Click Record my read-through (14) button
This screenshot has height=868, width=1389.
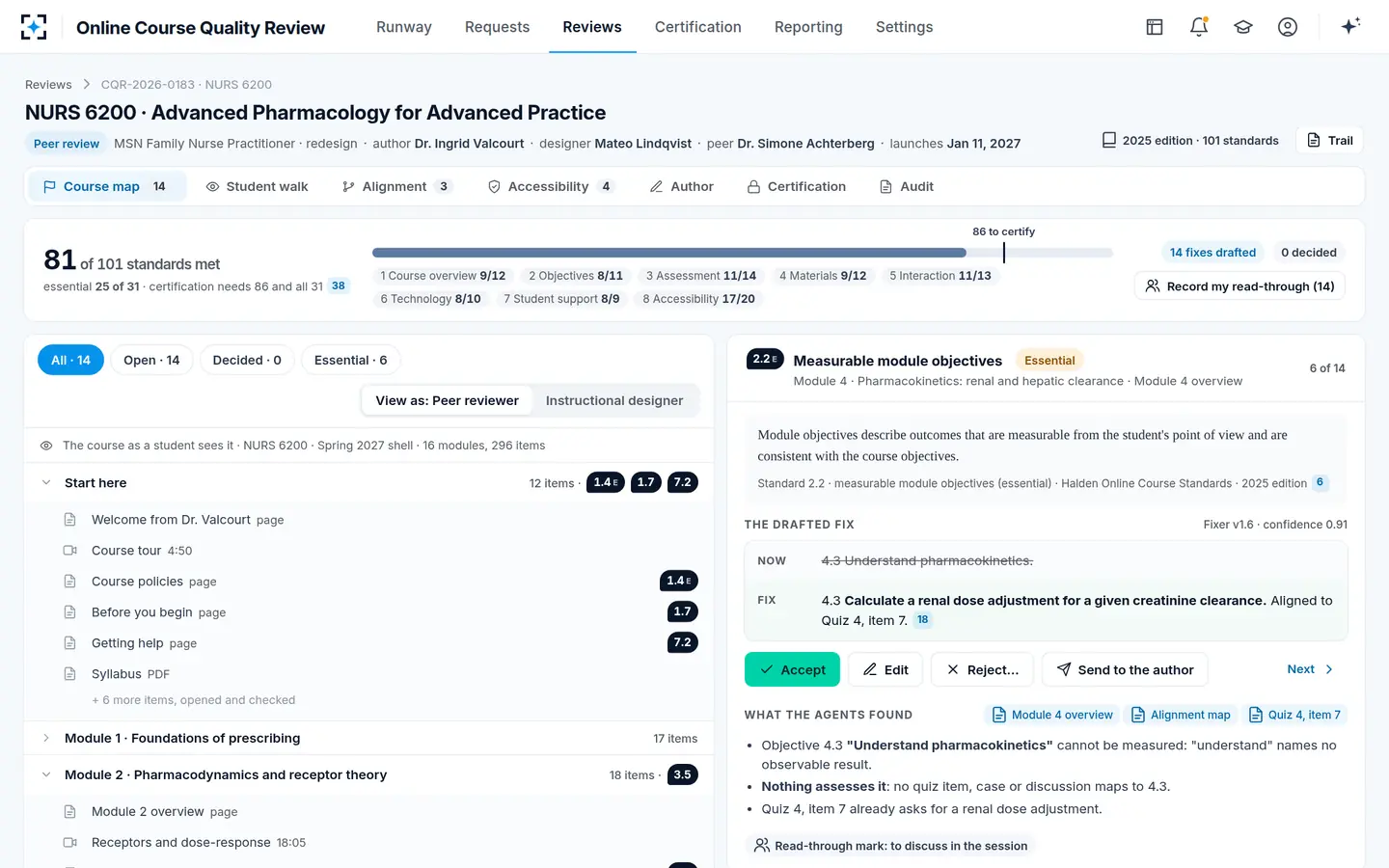[x=1239, y=286]
